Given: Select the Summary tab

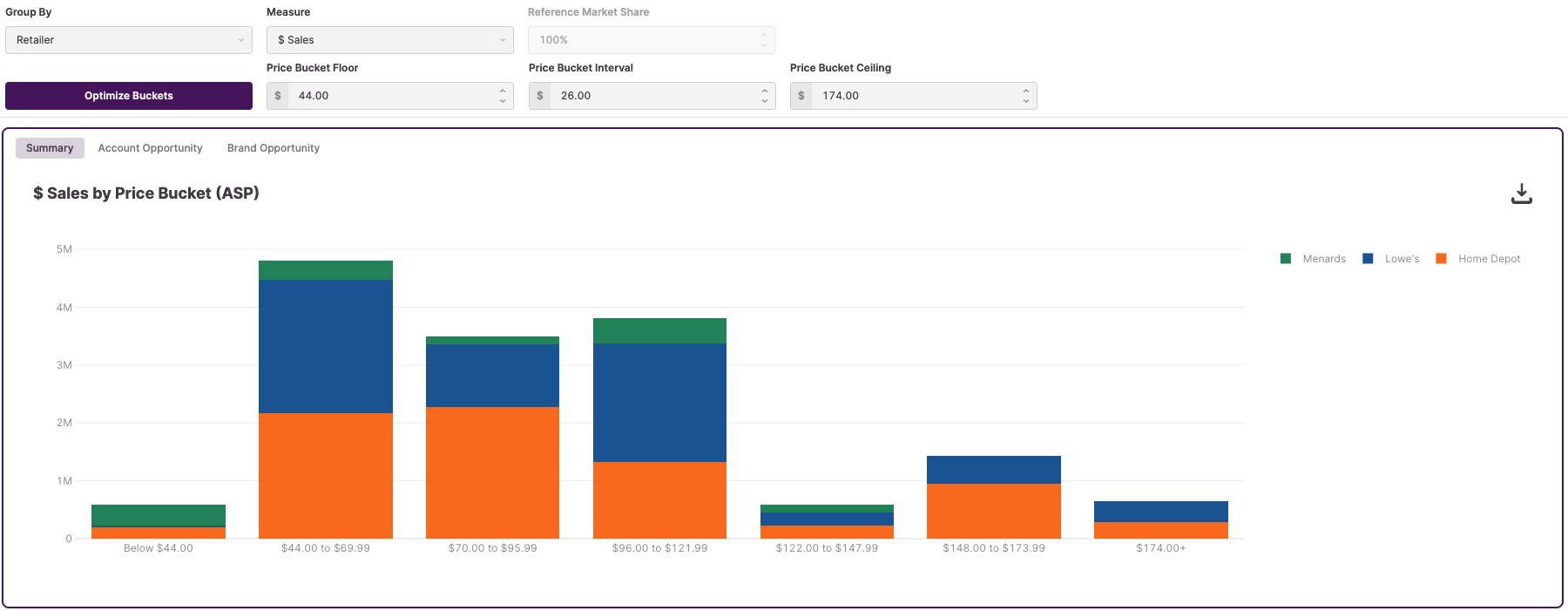Looking at the screenshot, I should tap(50, 148).
